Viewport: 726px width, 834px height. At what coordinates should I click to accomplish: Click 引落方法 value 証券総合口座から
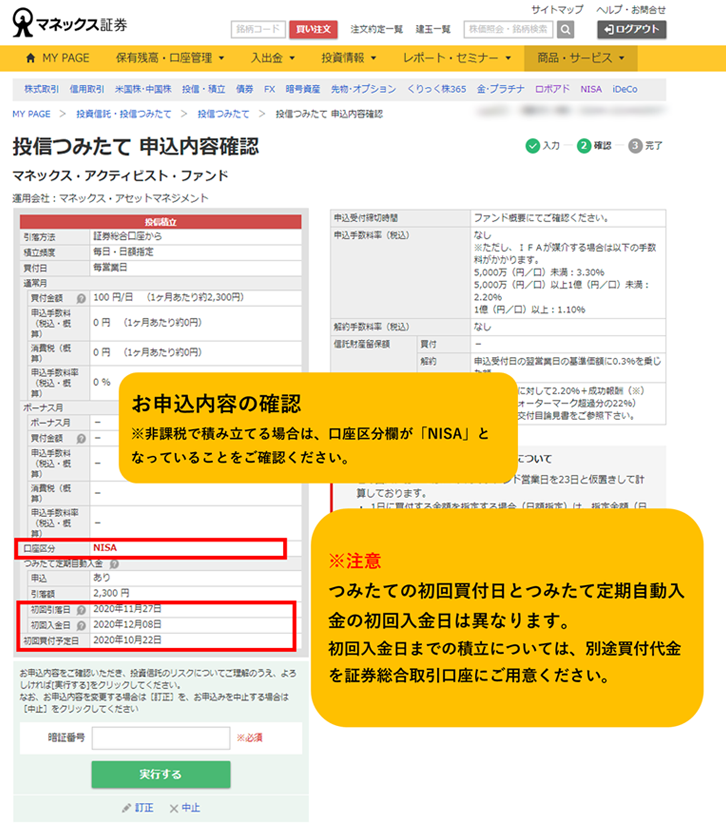[x=128, y=236]
